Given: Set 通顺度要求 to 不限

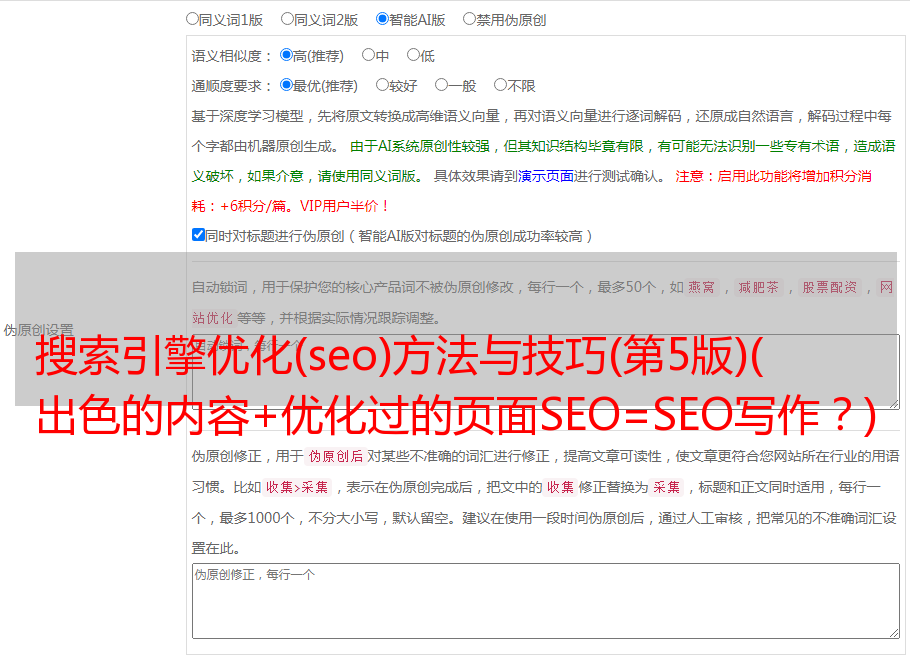Looking at the screenshot, I should (500, 85).
